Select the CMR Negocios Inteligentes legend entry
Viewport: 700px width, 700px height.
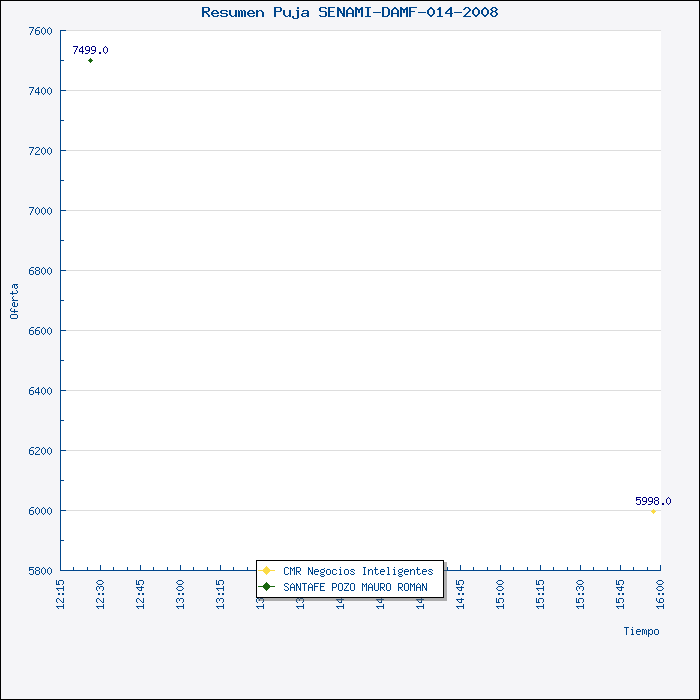(357, 571)
